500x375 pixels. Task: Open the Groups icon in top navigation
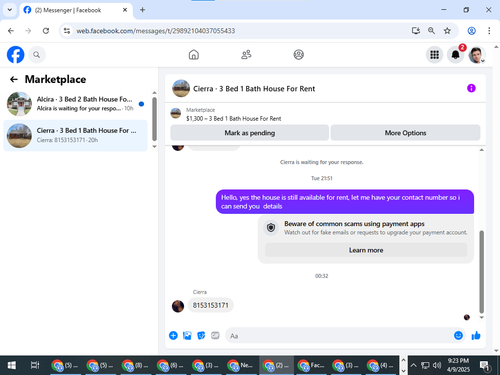[x=298, y=55]
